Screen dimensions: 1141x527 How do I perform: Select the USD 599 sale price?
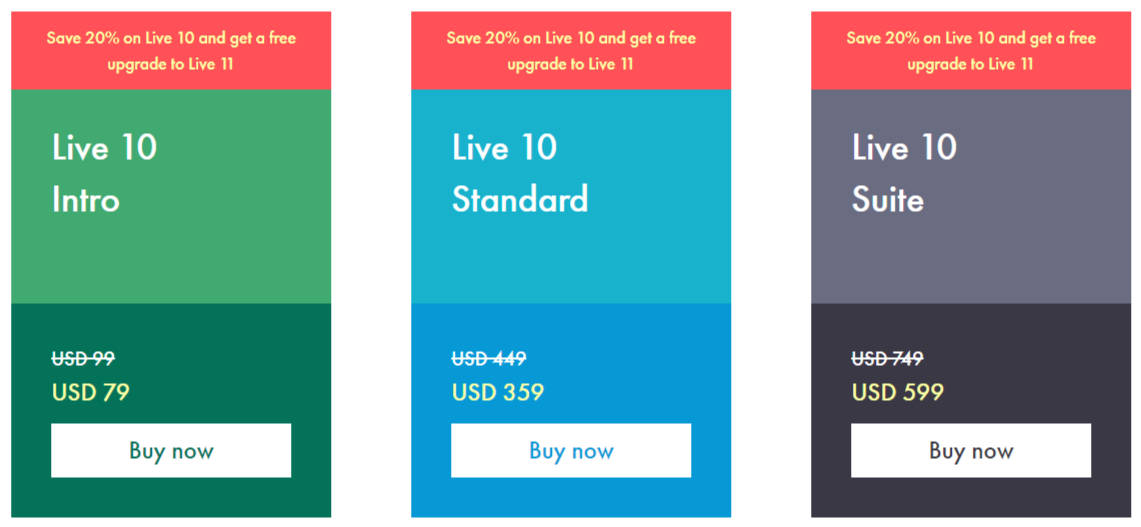click(x=898, y=392)
